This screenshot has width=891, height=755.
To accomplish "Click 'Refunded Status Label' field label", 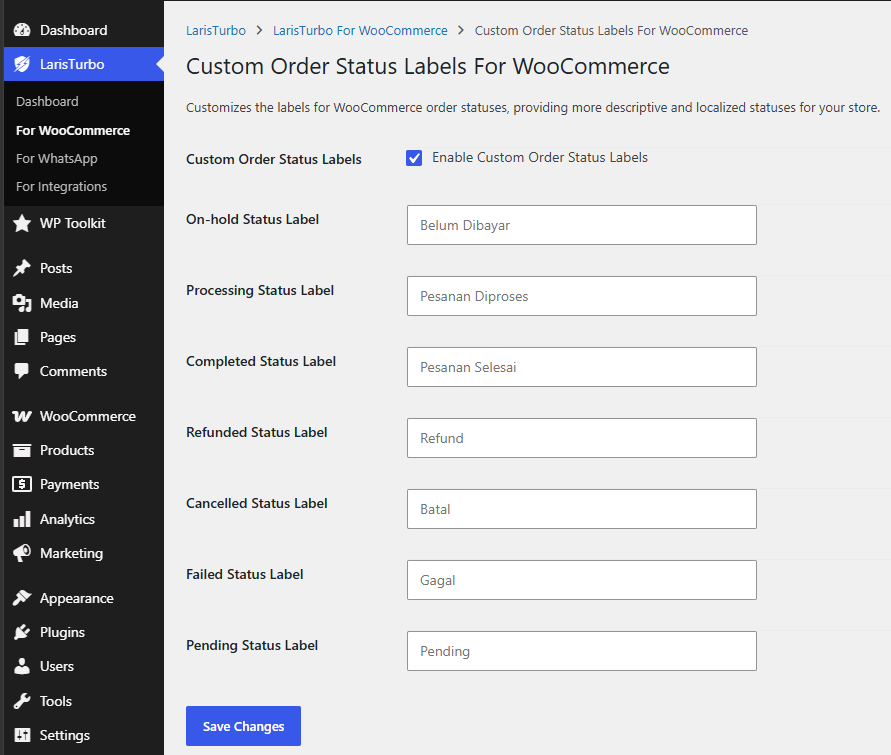I will coord(257,432).
